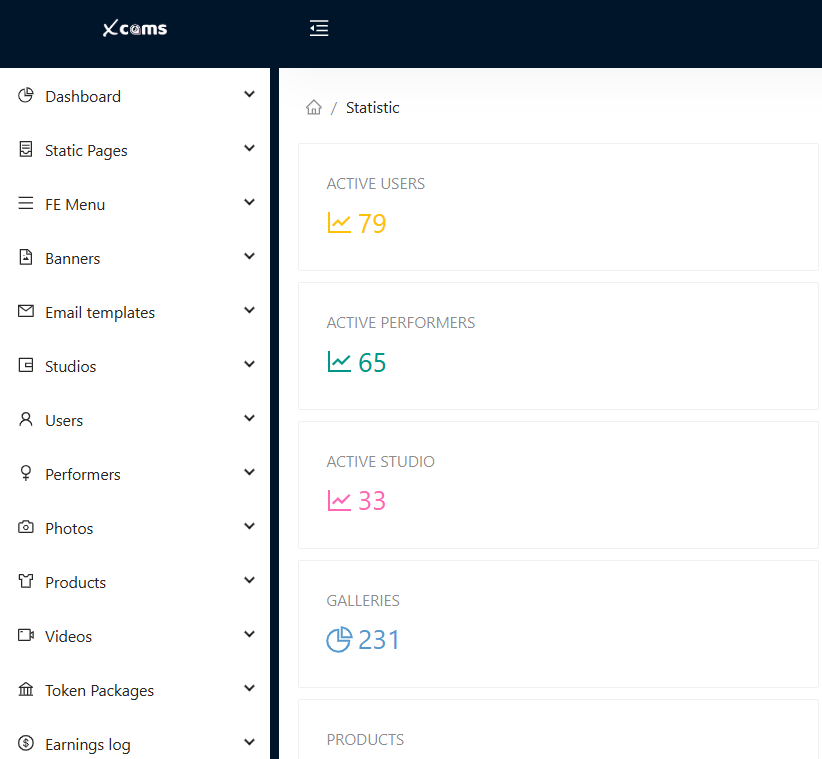Click the Xcams logo
This screenshot has width=822, height=759.
tap(134, 28)
